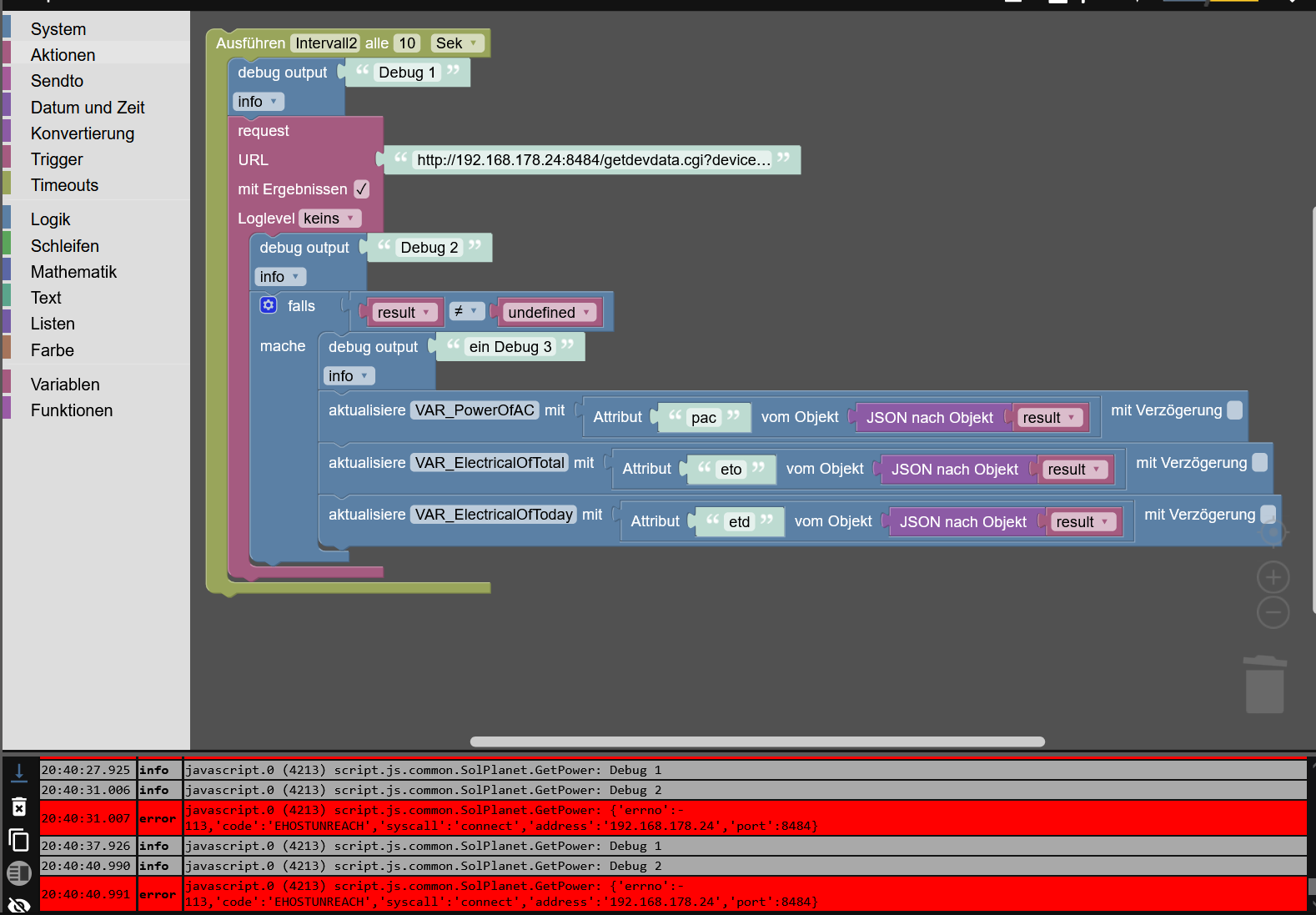
Task: Click the workspace trash can
Action: tap(1264, 684)
